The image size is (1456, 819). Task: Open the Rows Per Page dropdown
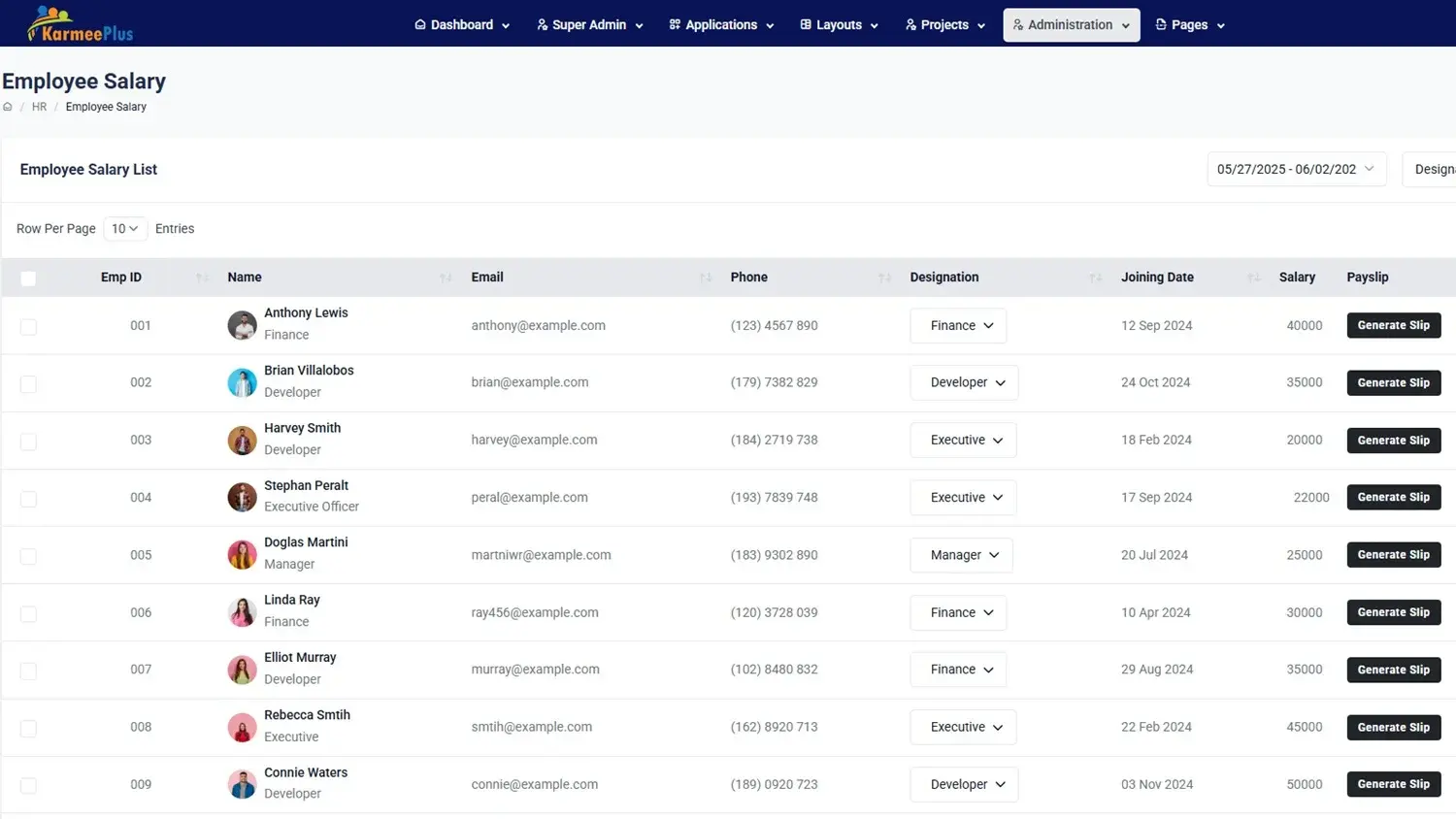[124, 229]
